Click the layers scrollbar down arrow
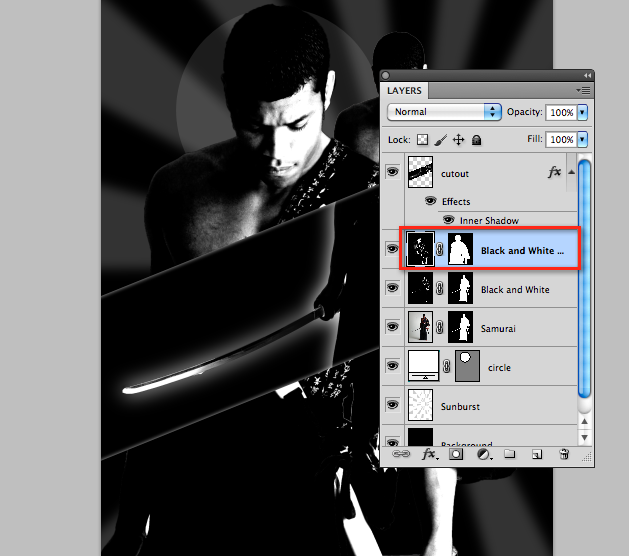This screenshot has width=629, height=556. 584,438
